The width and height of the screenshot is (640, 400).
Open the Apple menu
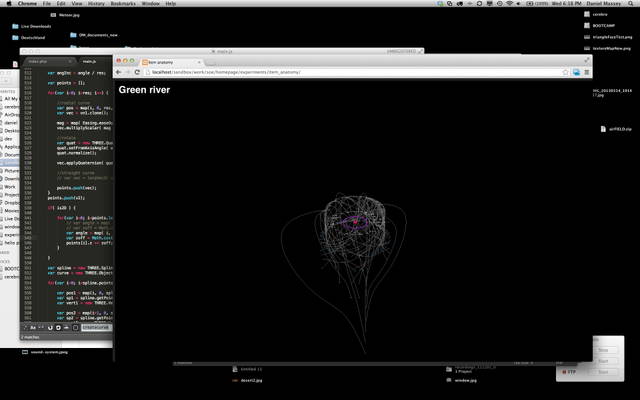coord(9,3)
